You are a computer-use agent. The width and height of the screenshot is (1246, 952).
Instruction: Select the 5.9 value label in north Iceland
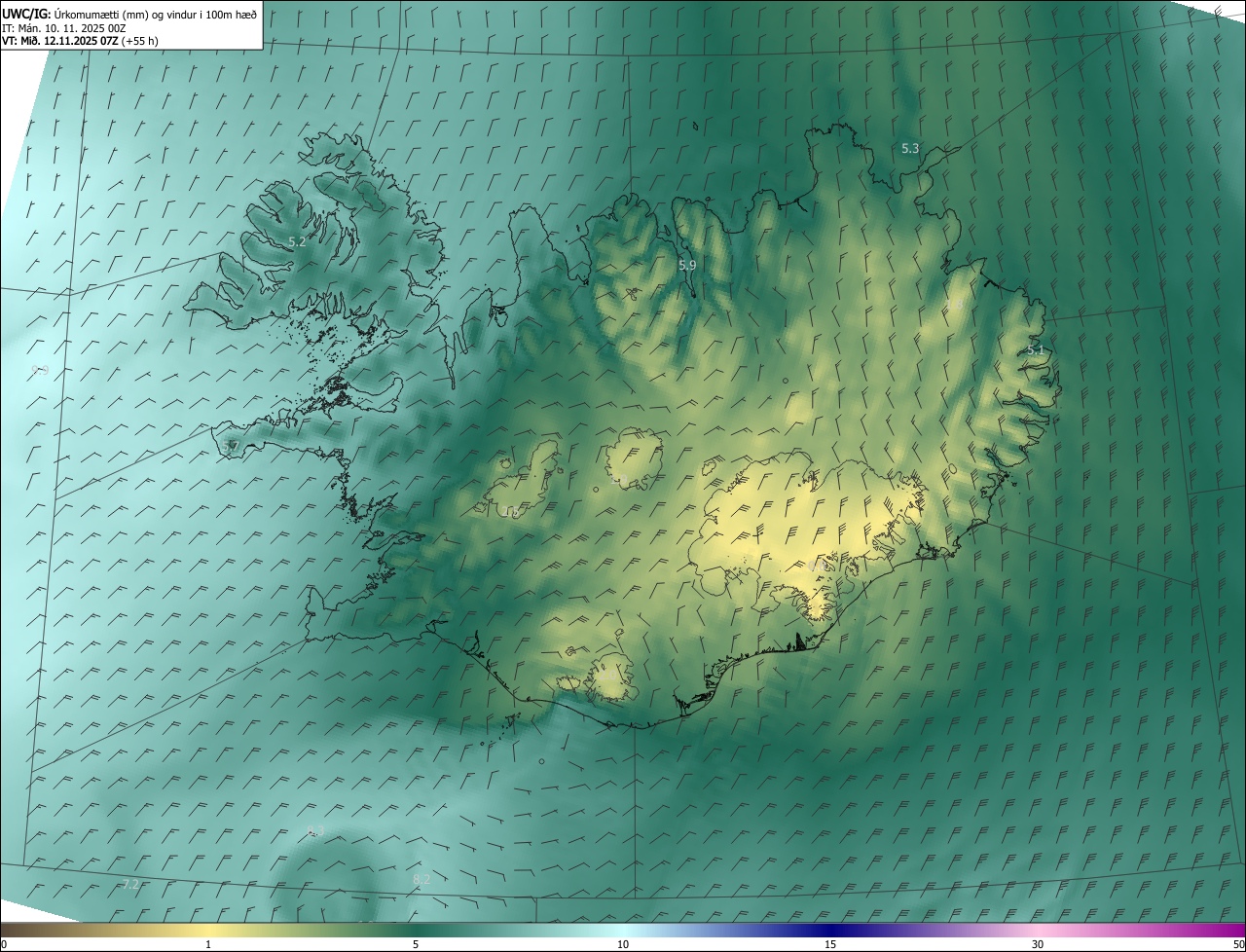pos(687,265)
